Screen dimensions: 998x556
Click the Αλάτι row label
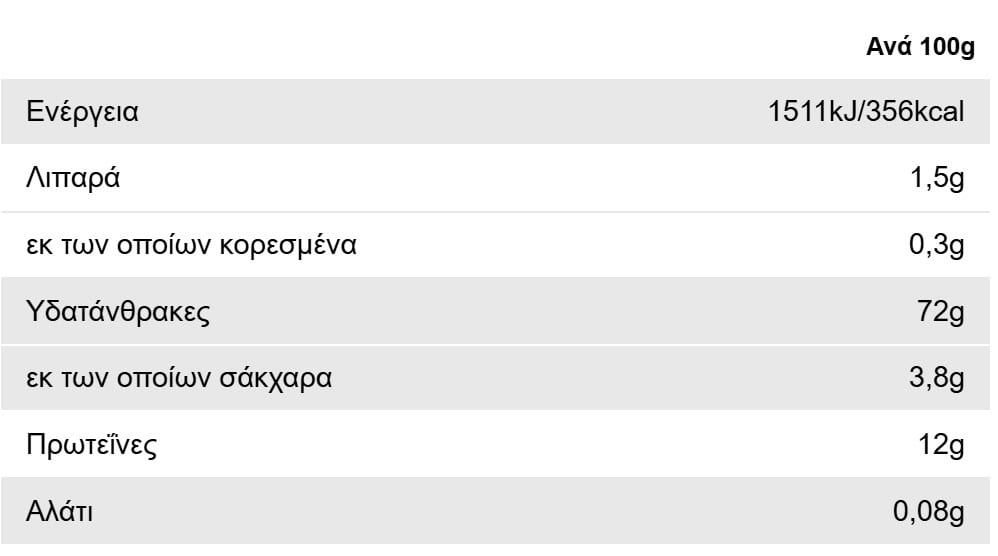click(59, 512)
